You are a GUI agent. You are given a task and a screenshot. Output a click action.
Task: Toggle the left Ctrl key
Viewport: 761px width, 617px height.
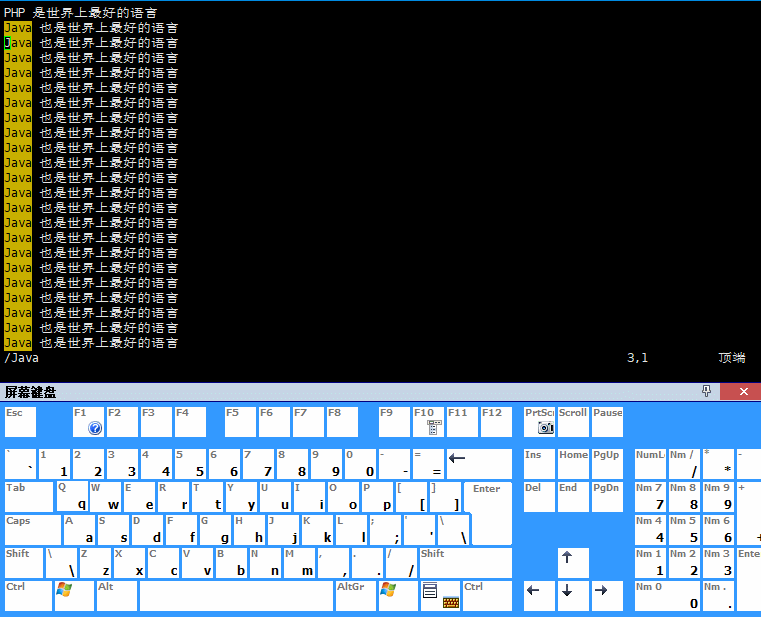pos(28,595)
